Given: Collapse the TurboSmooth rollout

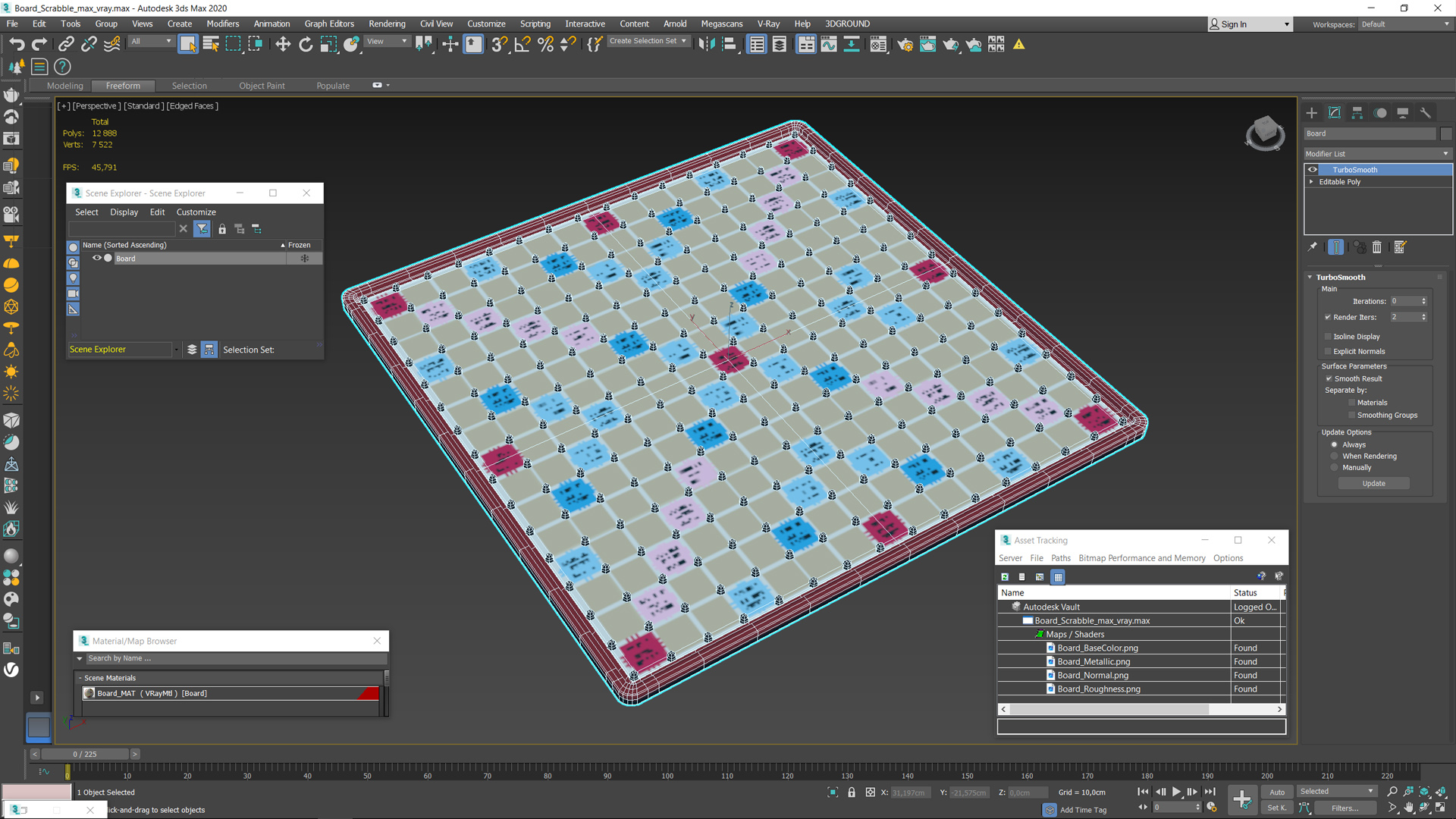Looking at the screenshot, I should pos(1310,277).
